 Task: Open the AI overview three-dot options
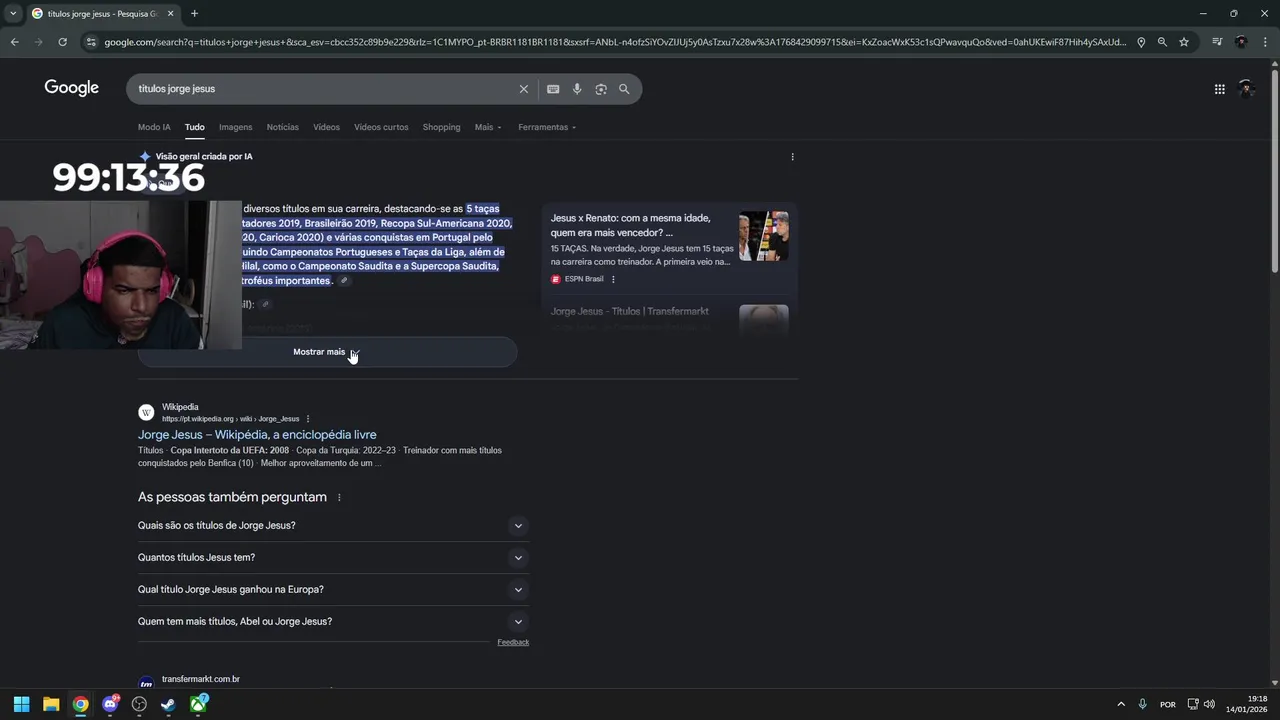(x=792, y=157)
